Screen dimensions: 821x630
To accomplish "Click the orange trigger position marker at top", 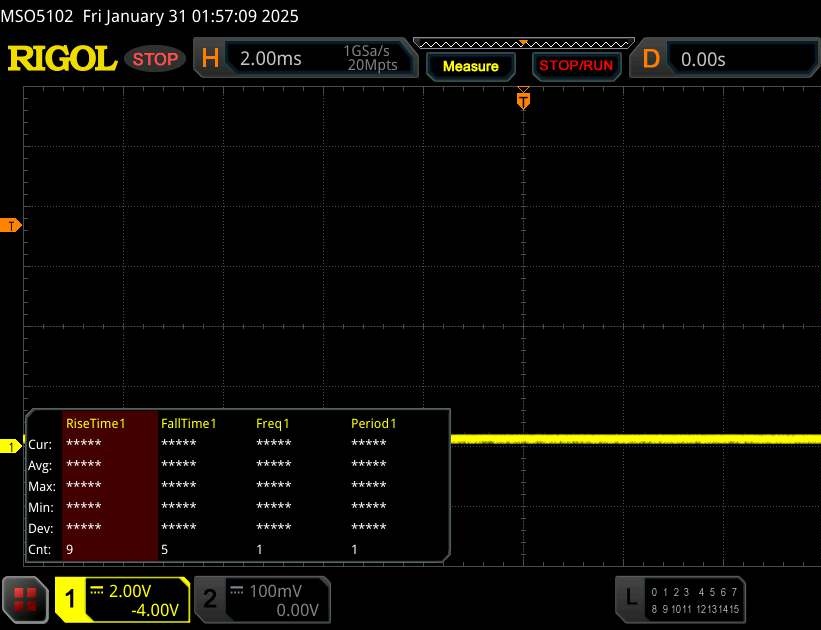I will tap(522, 99).
